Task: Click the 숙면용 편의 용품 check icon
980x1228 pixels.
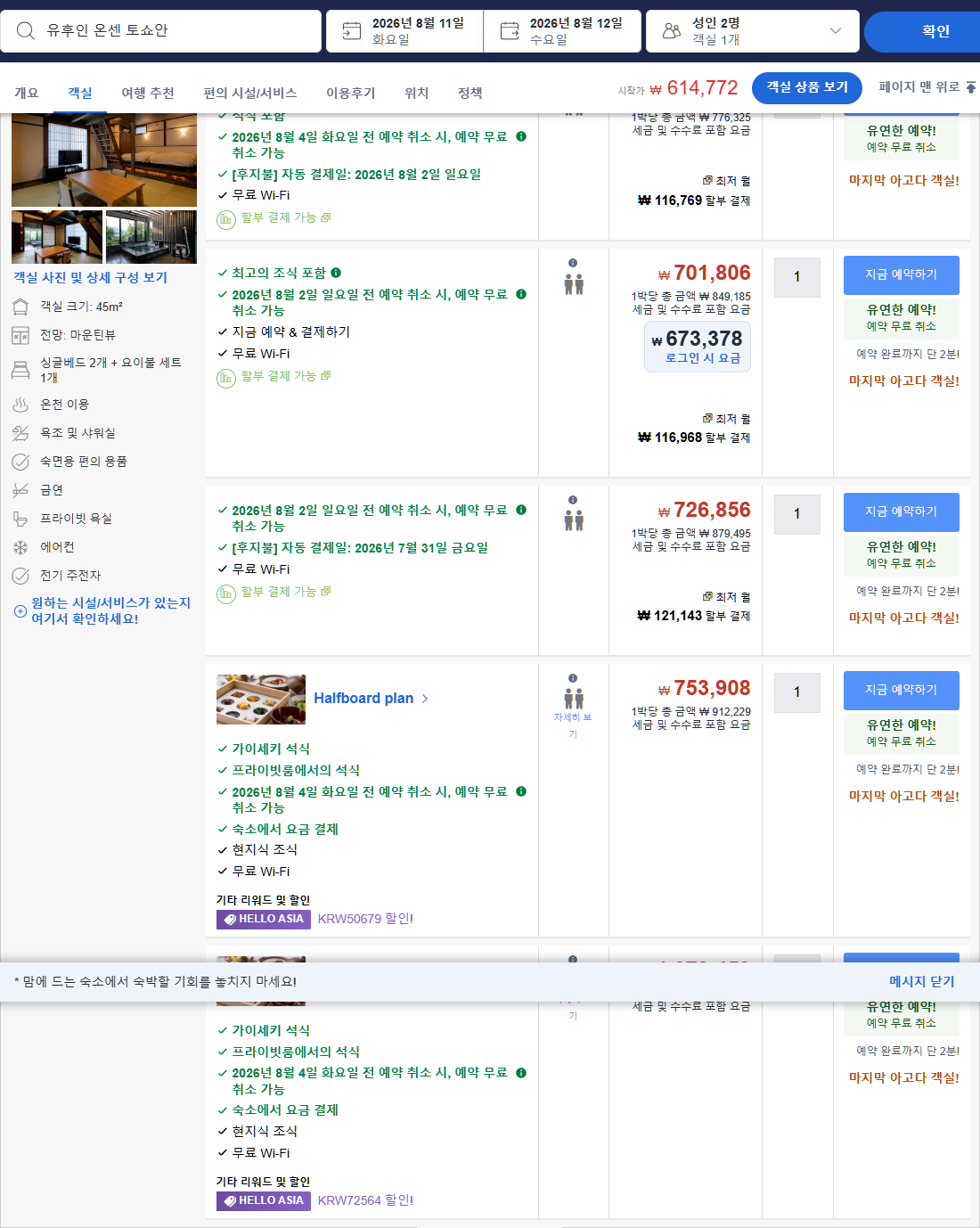Action: tap(20, 462)
